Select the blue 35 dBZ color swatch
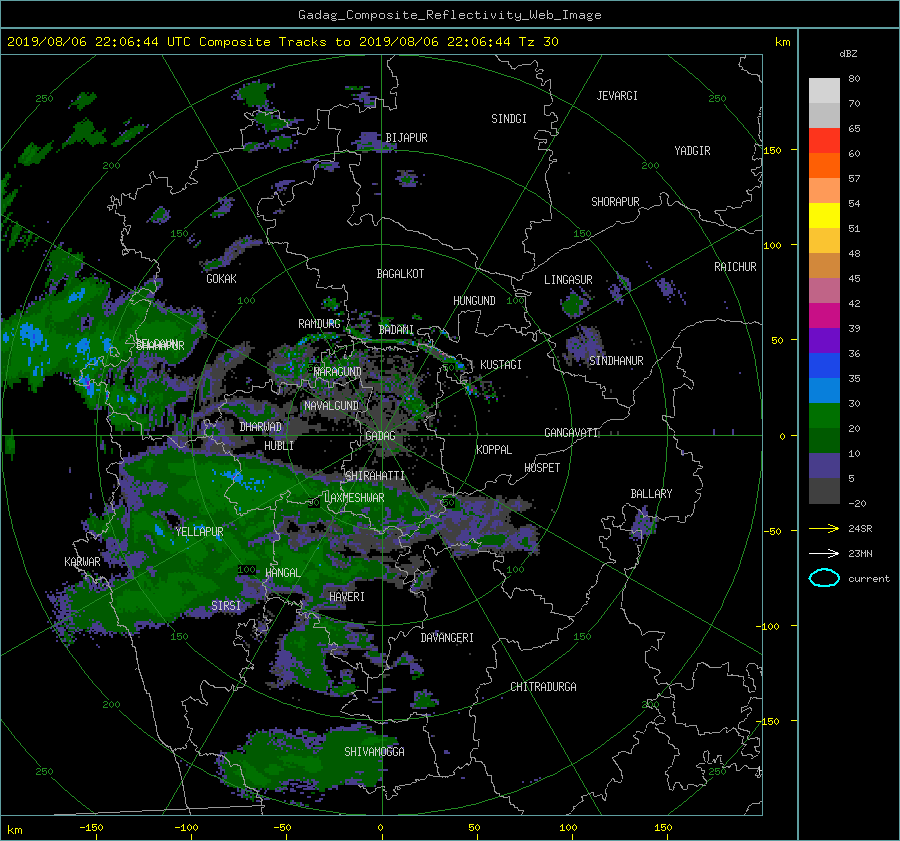Screen dimensions: 900x841 coord(824,366)
